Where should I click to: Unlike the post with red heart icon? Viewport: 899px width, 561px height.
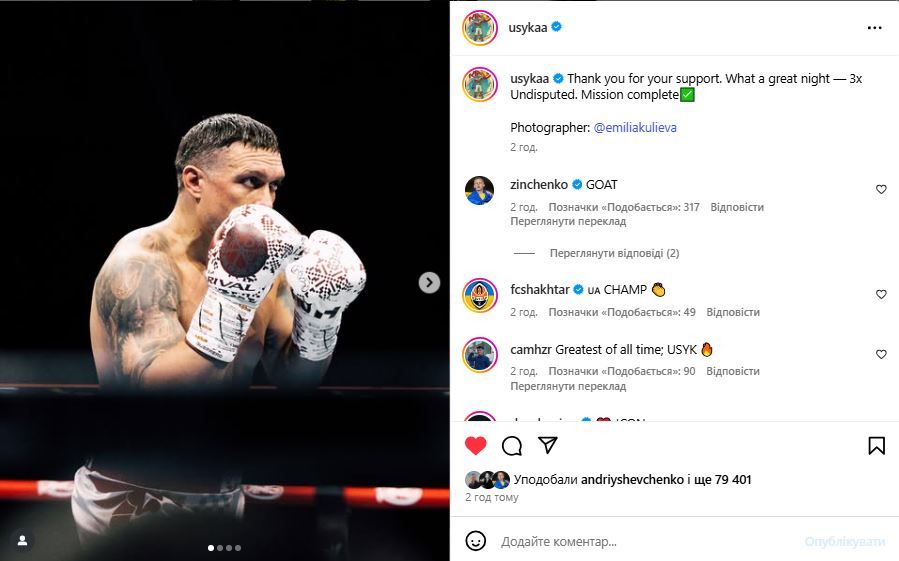475,446
